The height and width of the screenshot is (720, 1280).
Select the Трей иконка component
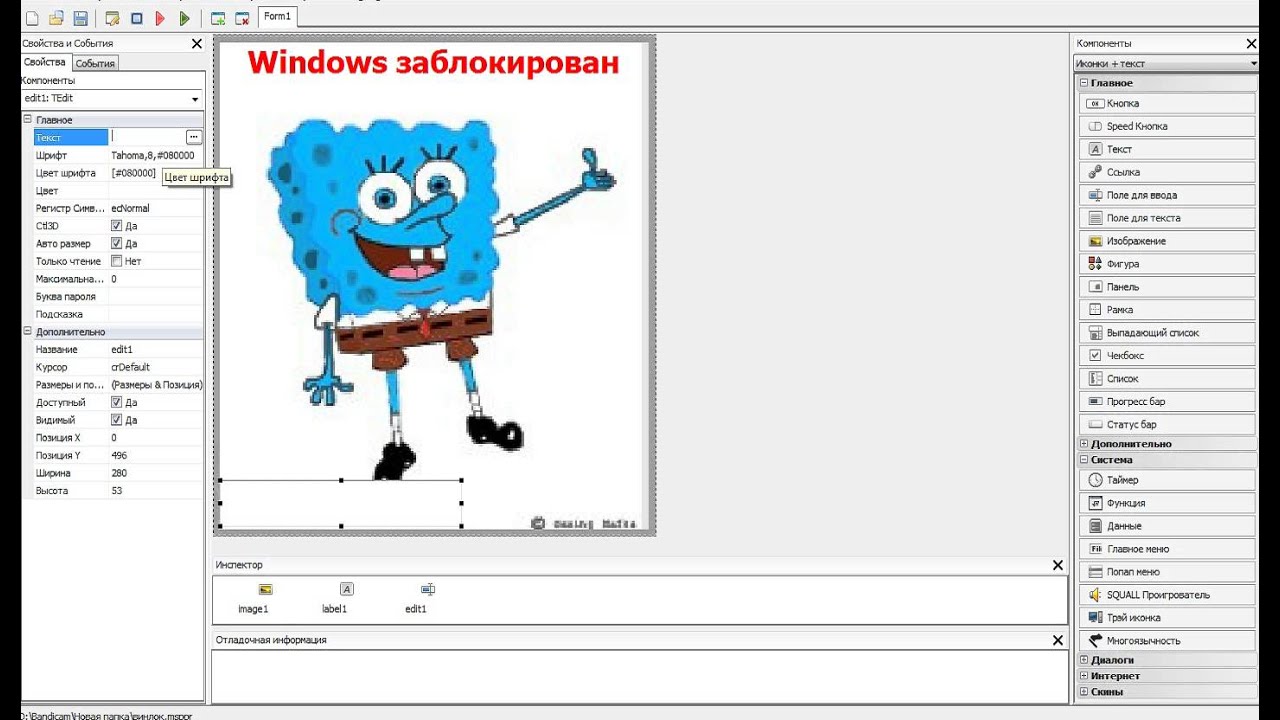(1167, 618)
